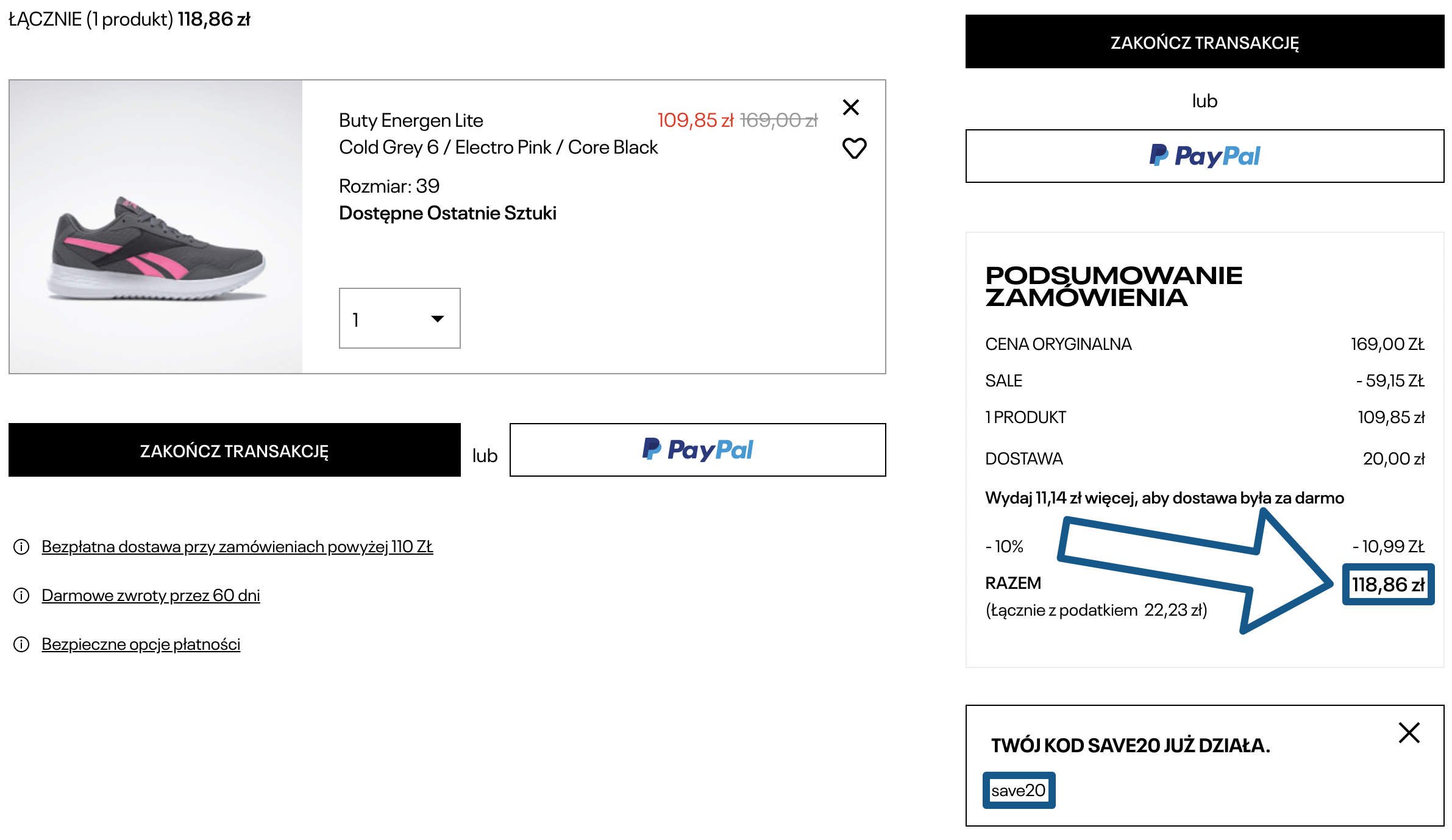1452x840 pixels.
Task: Open free delivery above 110 zł link
Action: [237, 547]
